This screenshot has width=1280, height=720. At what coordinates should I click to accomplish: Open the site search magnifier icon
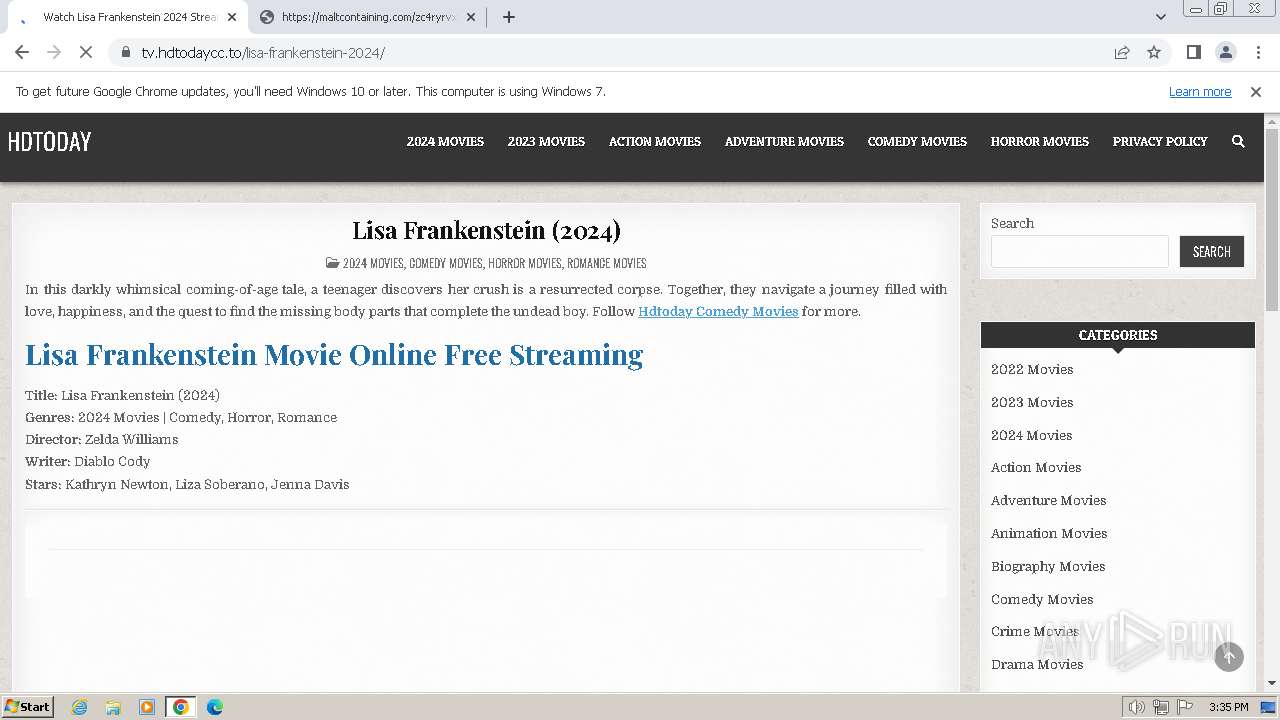1238,142
